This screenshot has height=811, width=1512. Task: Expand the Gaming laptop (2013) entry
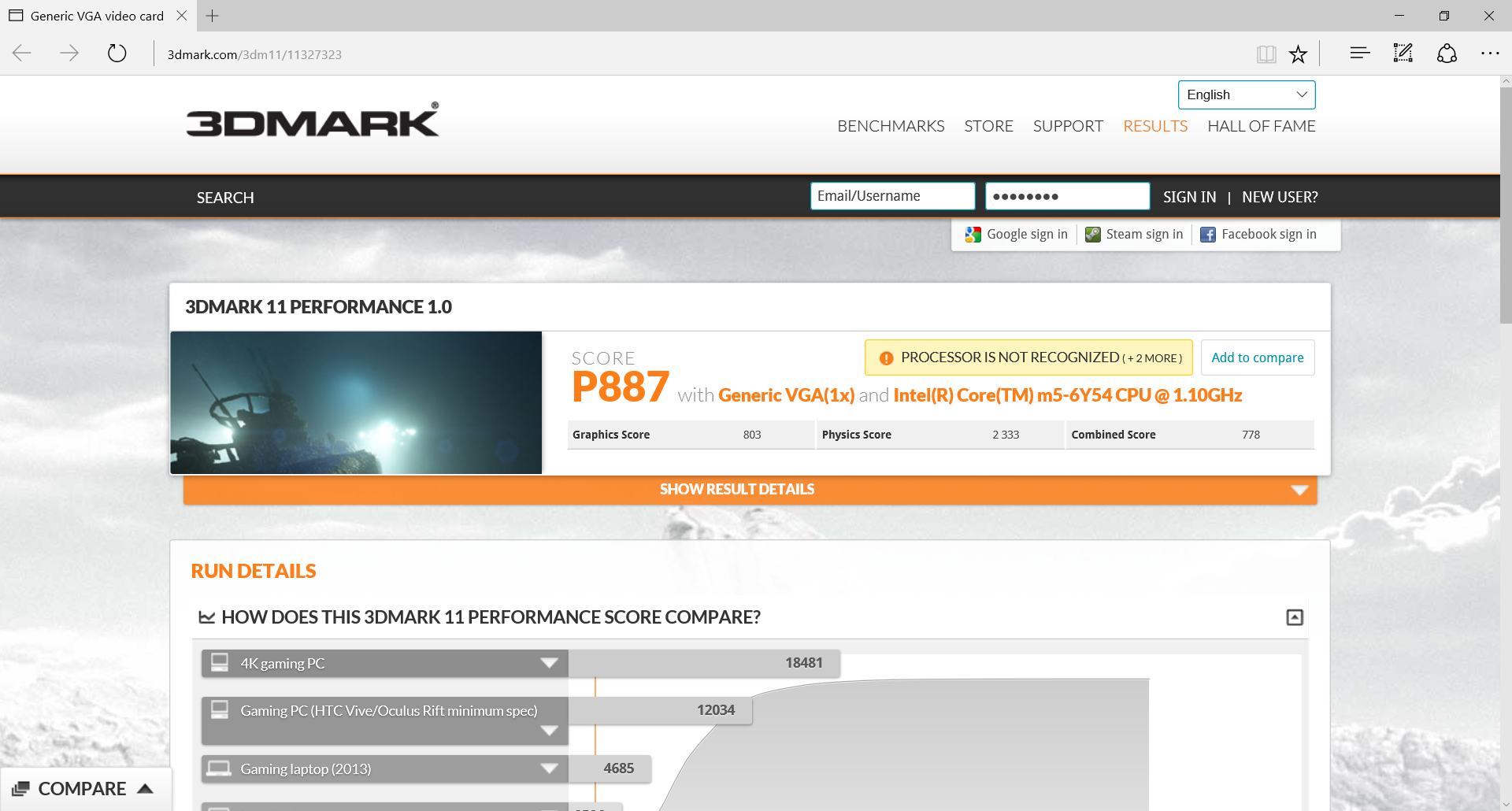point(550,768)
